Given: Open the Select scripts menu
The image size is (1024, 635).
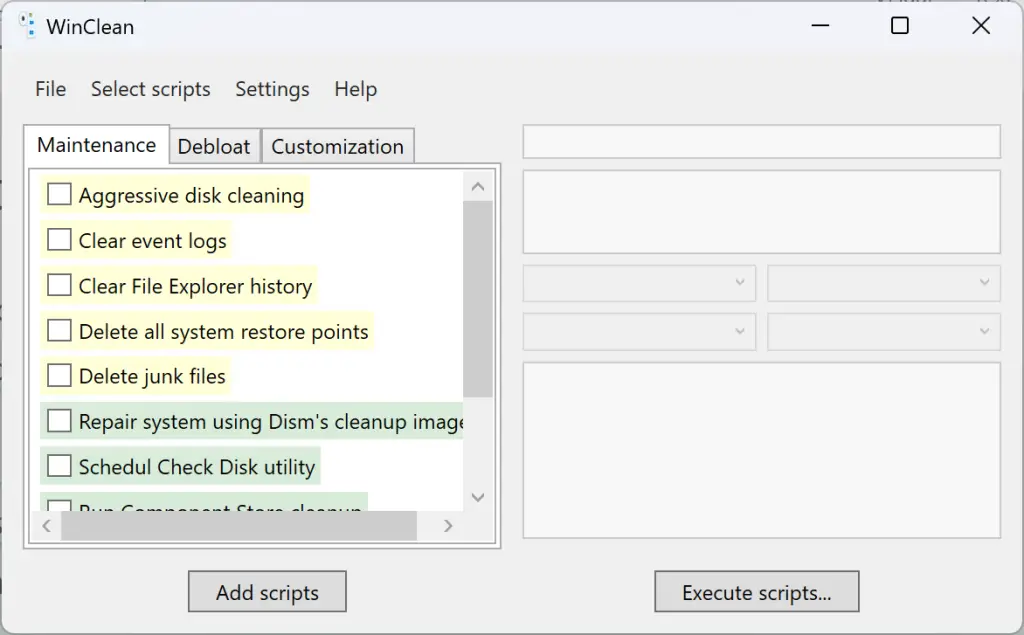Looking at the screenshot, I should pyautogui.click(x=150, y=89).
